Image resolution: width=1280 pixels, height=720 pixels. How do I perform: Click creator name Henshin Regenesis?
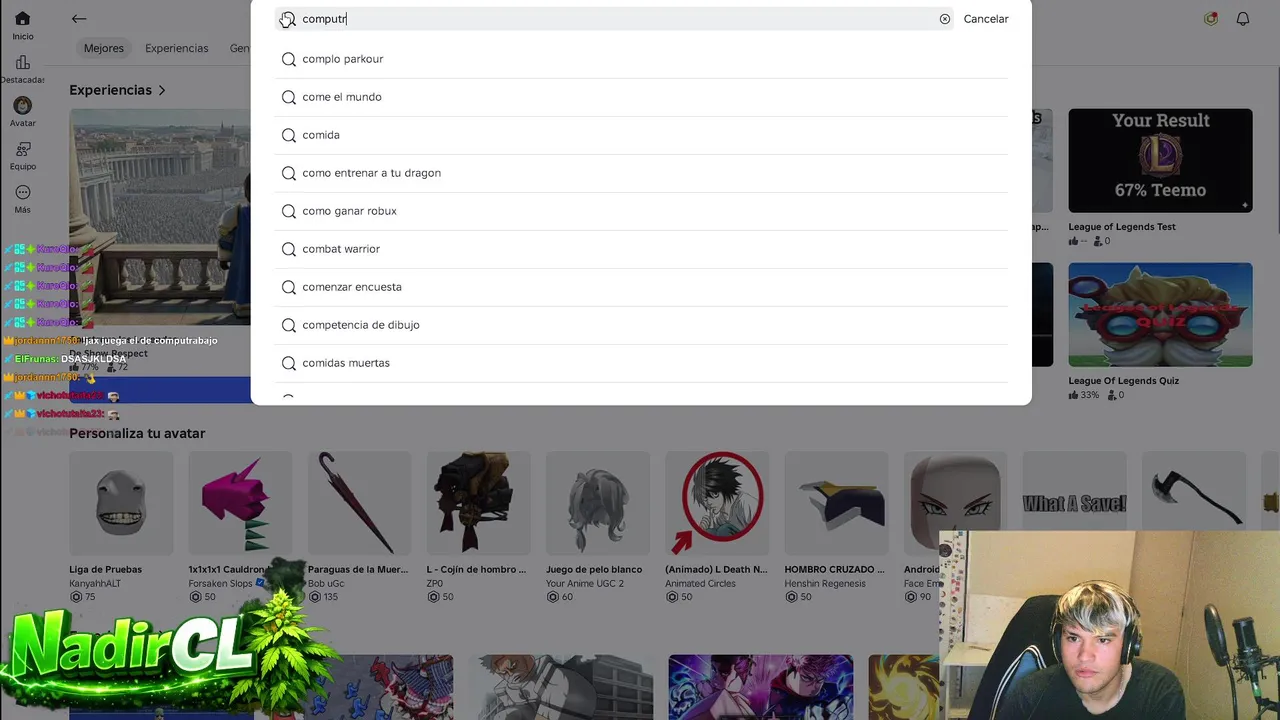[825, 584]
